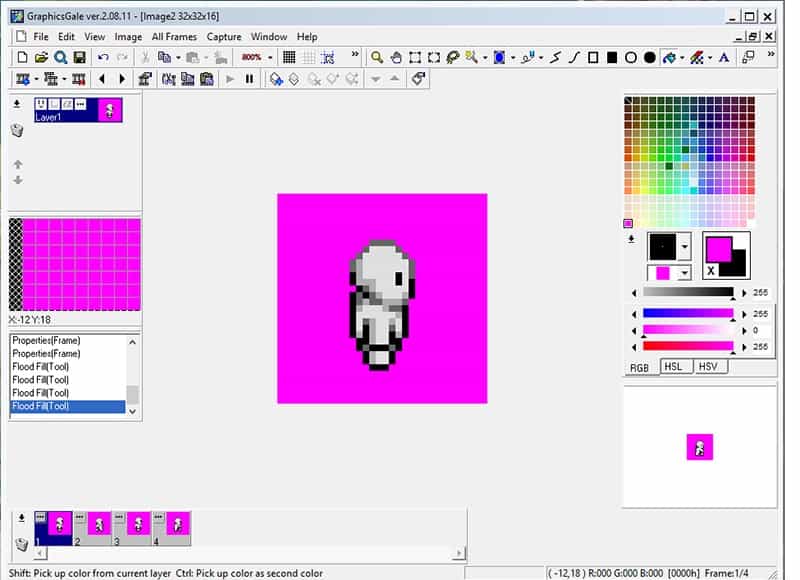The height and width of the screenshot is (580, 800).
Task: Expand Flood Fill options dropdown arrow
Action: pos(682,58)
